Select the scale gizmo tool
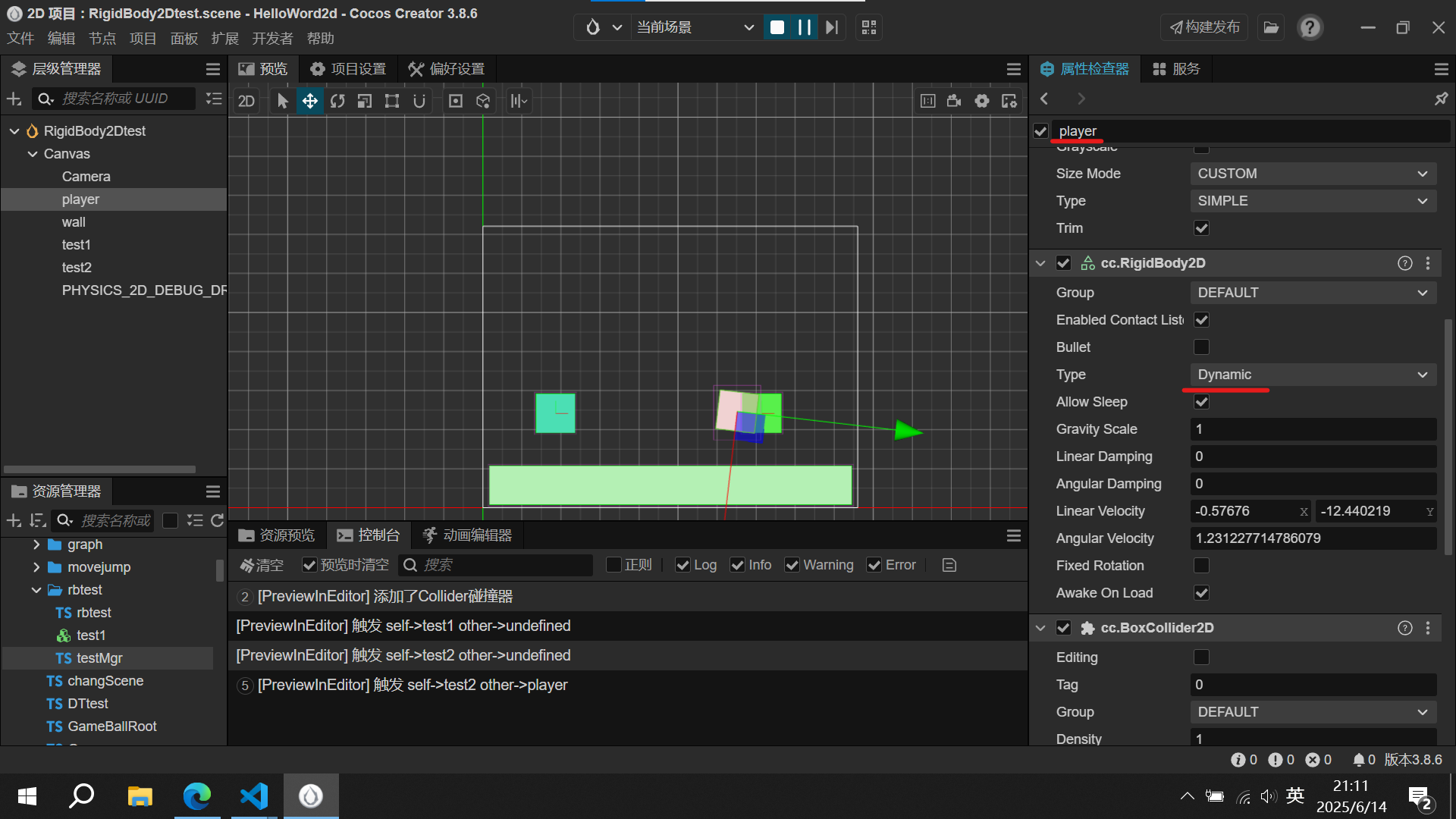The height and width of the screenshot is (819, 1456). click(365, 101)
